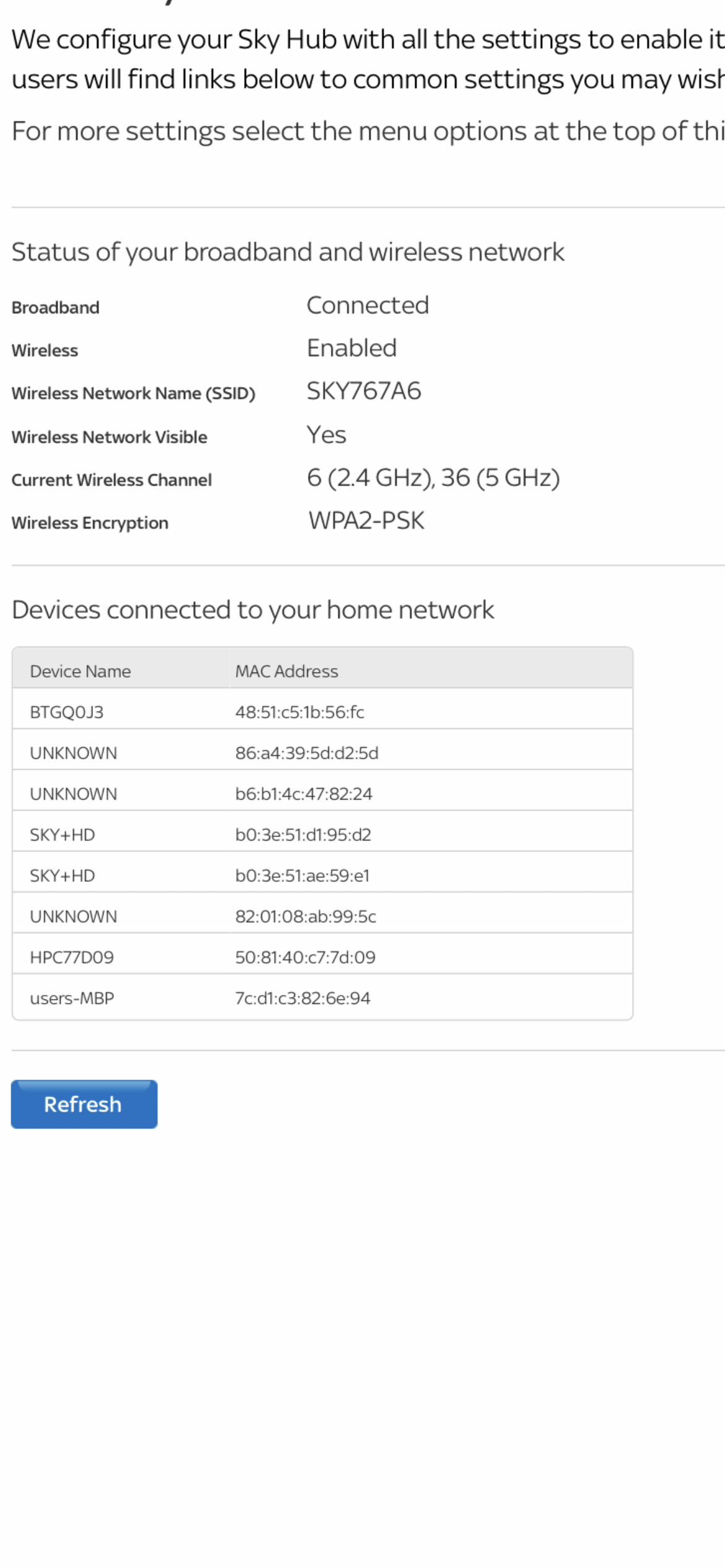Select MAC address 86:a4:39:5d:d2:5d
This screenshot has width=725, height=1568.
(307, 753)
